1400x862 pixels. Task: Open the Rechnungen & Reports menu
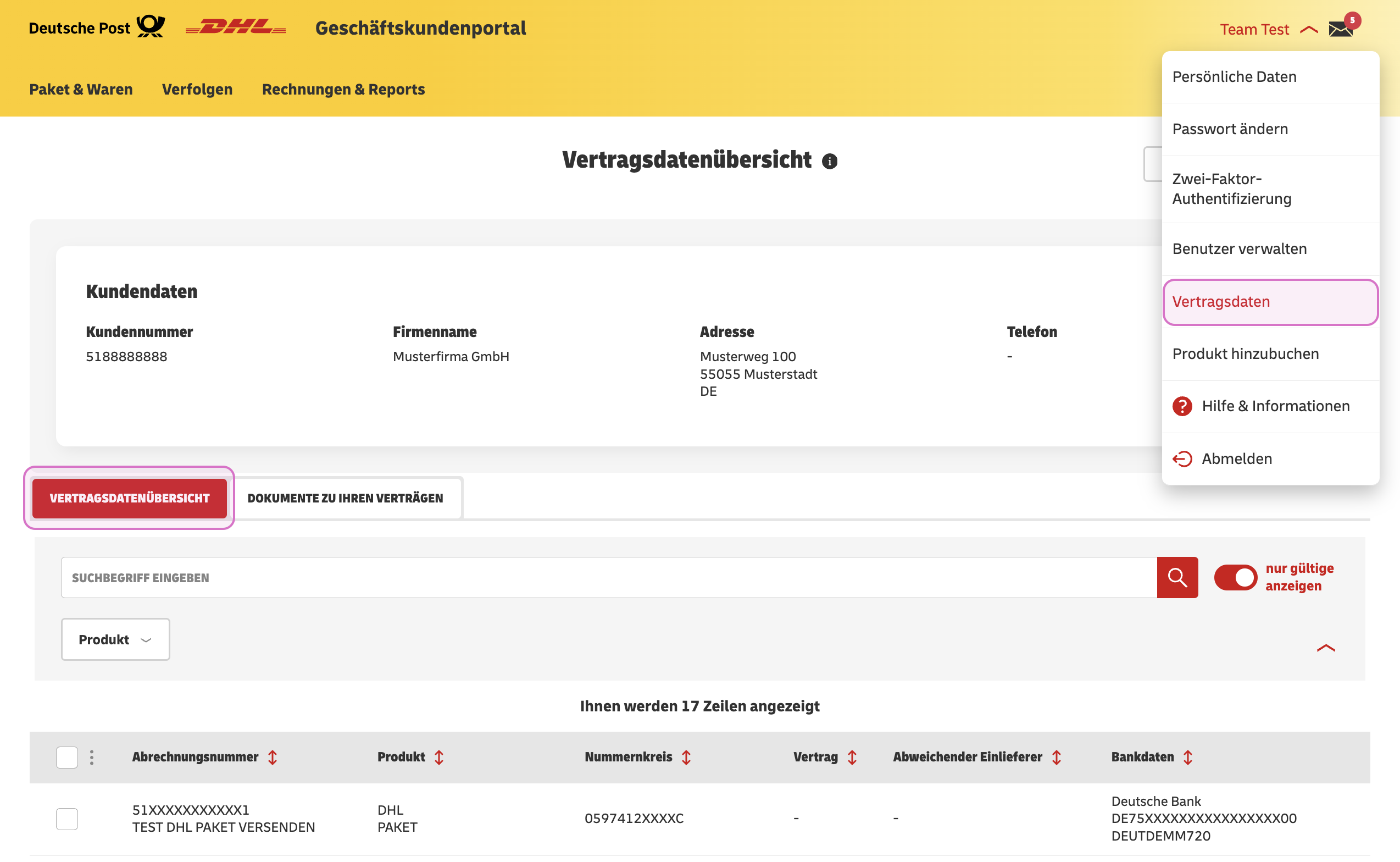[343, 89]
